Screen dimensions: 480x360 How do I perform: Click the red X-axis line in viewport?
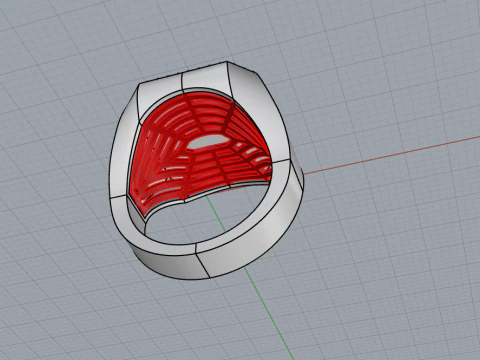click(x=392, y=155)
